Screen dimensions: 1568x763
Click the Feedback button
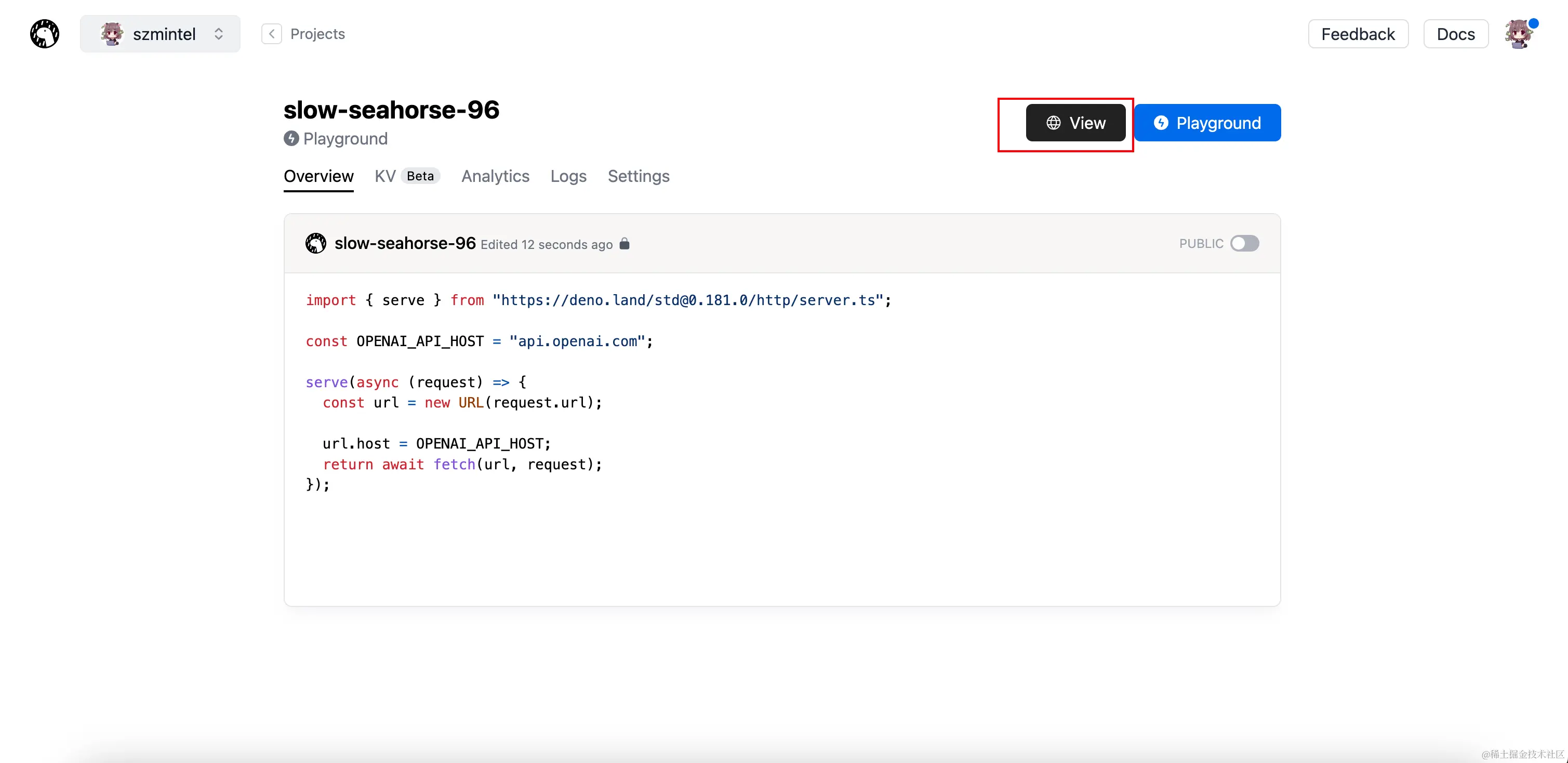coord(1358,34)
